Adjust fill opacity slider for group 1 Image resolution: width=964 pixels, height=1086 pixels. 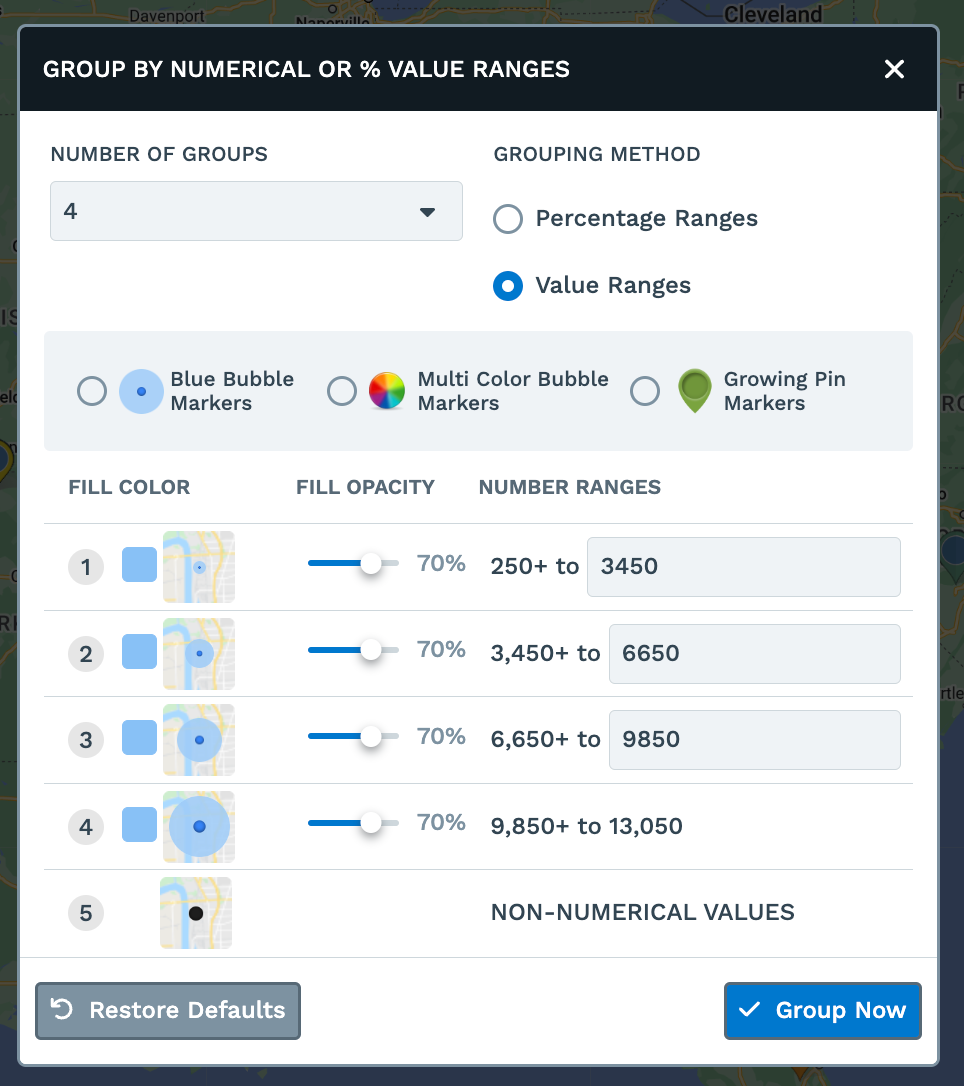(x=353, y=563)
